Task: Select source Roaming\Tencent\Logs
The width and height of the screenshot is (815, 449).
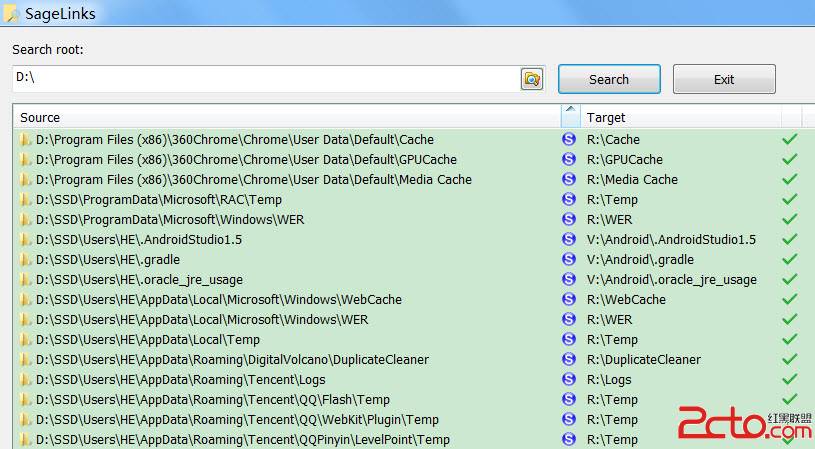Action: coord(181,380)
